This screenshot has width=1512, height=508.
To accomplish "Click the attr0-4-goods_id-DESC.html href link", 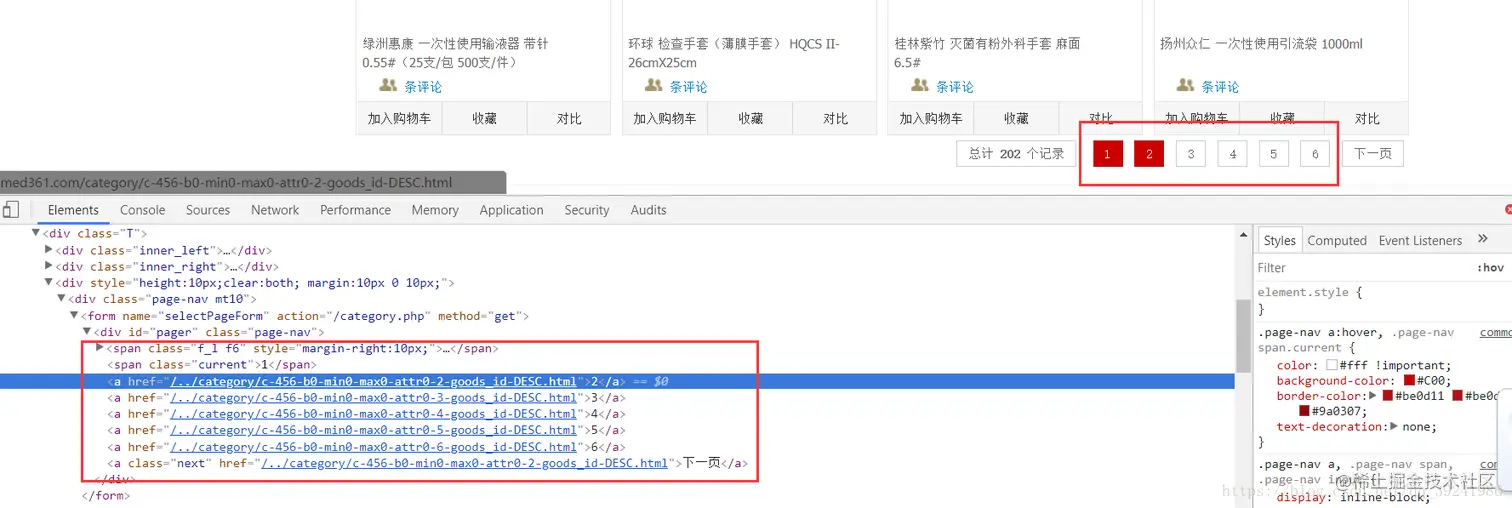I will tap(373, 414).
